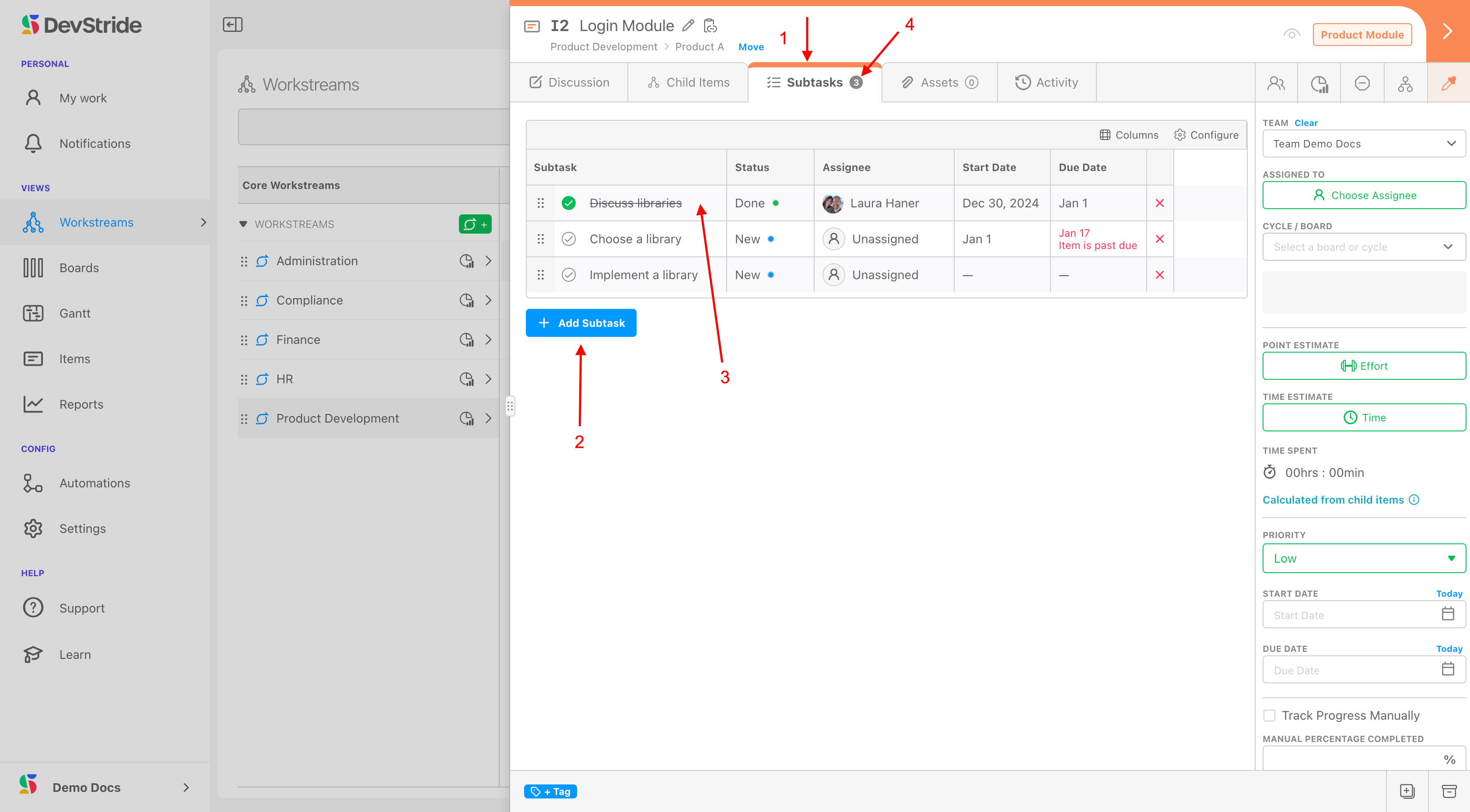Switch to the Child Items tab
This screenshot has width=1470, height=812.
click(688, 83)
